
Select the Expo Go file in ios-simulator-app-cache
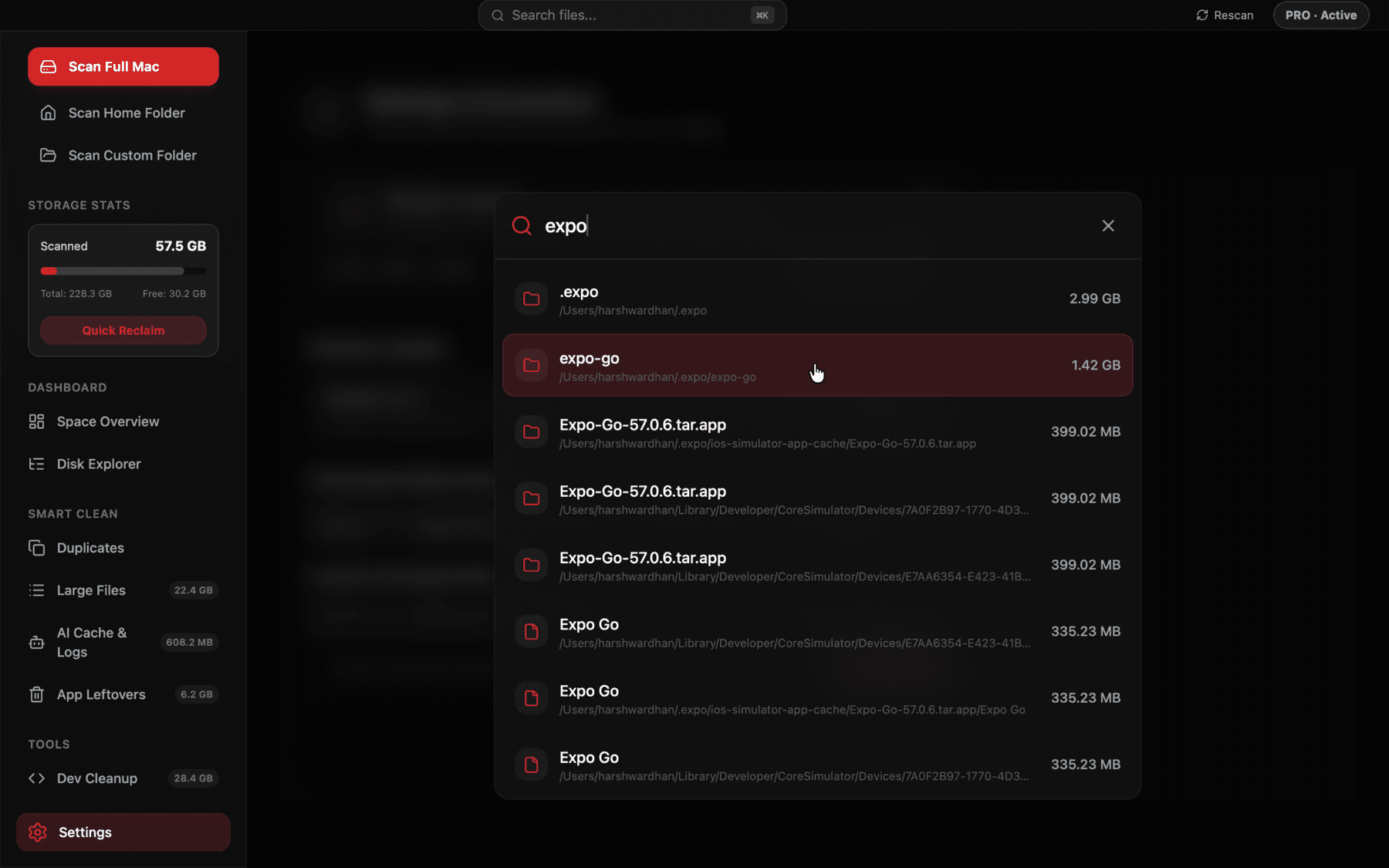point(589,691)
